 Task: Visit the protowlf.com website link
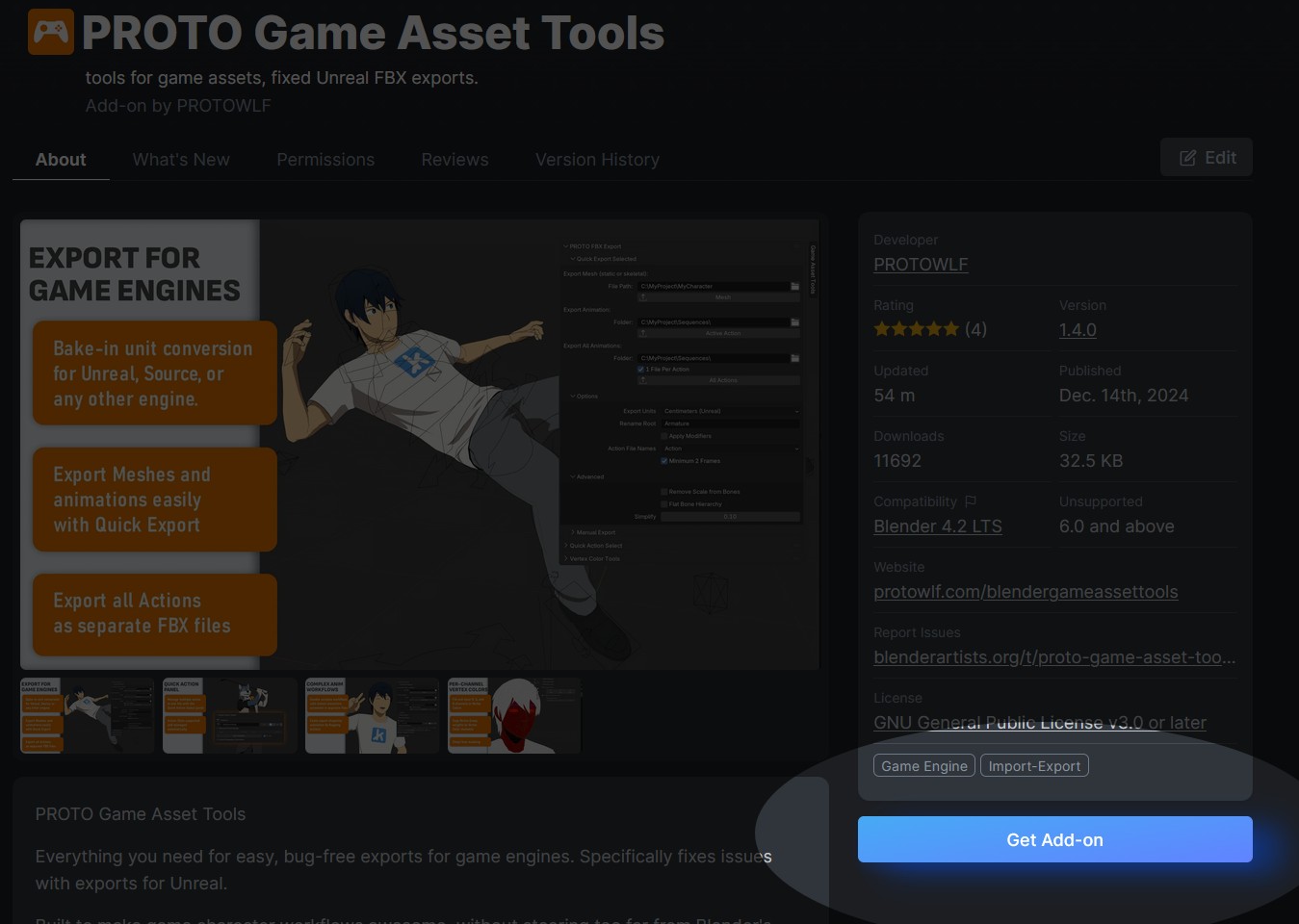coord(1026,592)
